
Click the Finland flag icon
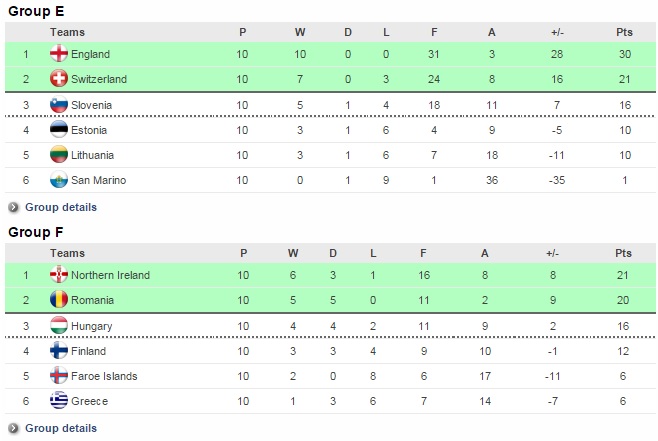[58, 351]
